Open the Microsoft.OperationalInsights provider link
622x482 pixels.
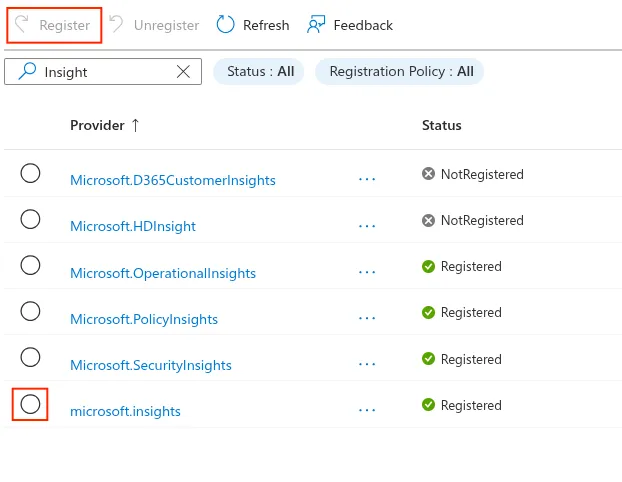[x=163, y=273]
